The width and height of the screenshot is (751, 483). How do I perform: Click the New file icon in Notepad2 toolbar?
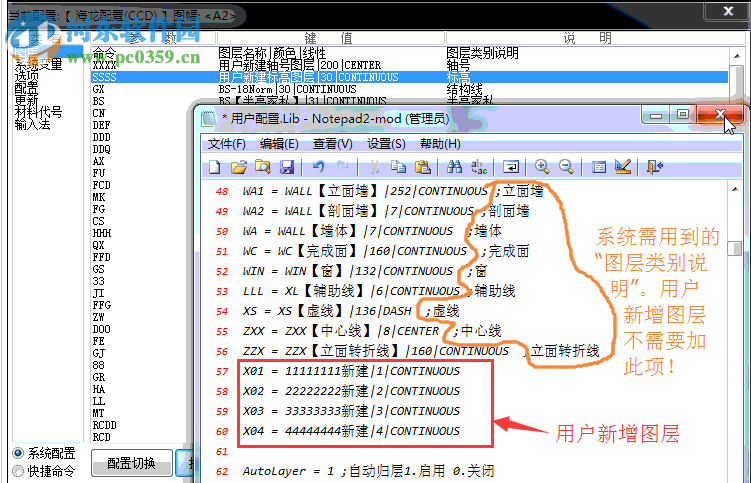point(215,167)
